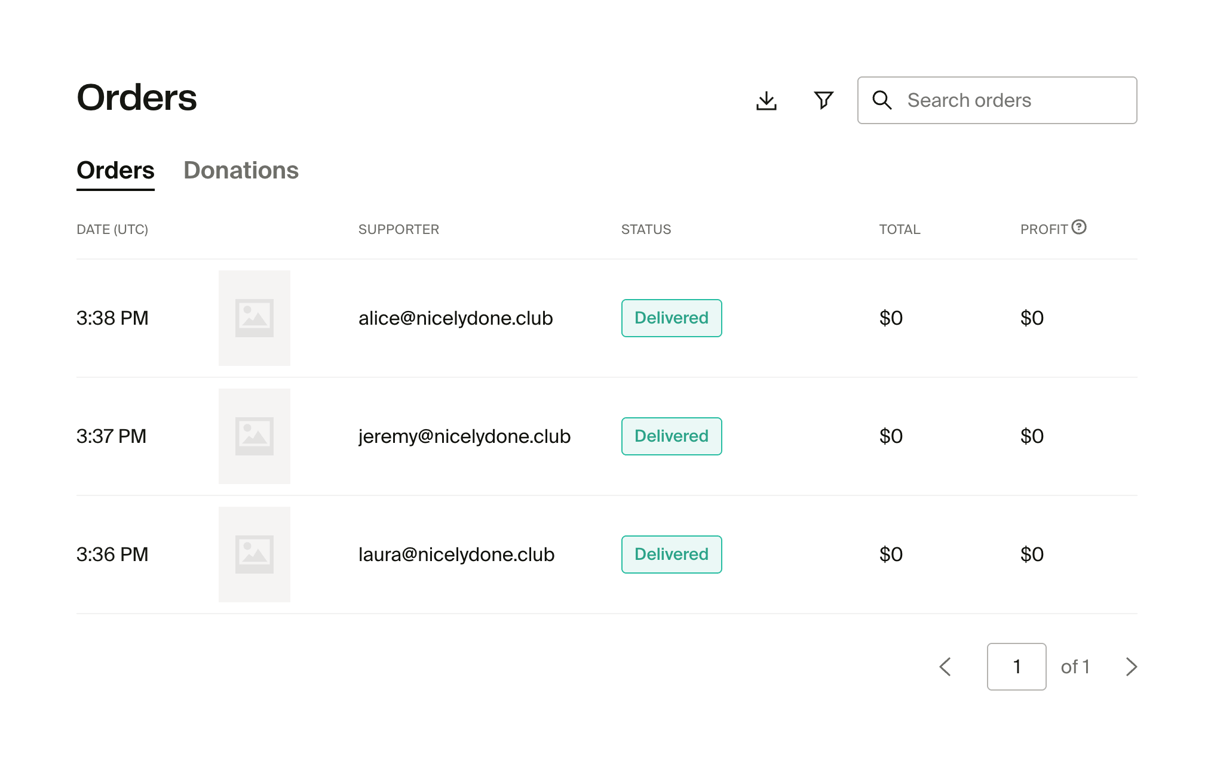Go to next page arrow
The image size is (1214, 767).
(1131, 666)
